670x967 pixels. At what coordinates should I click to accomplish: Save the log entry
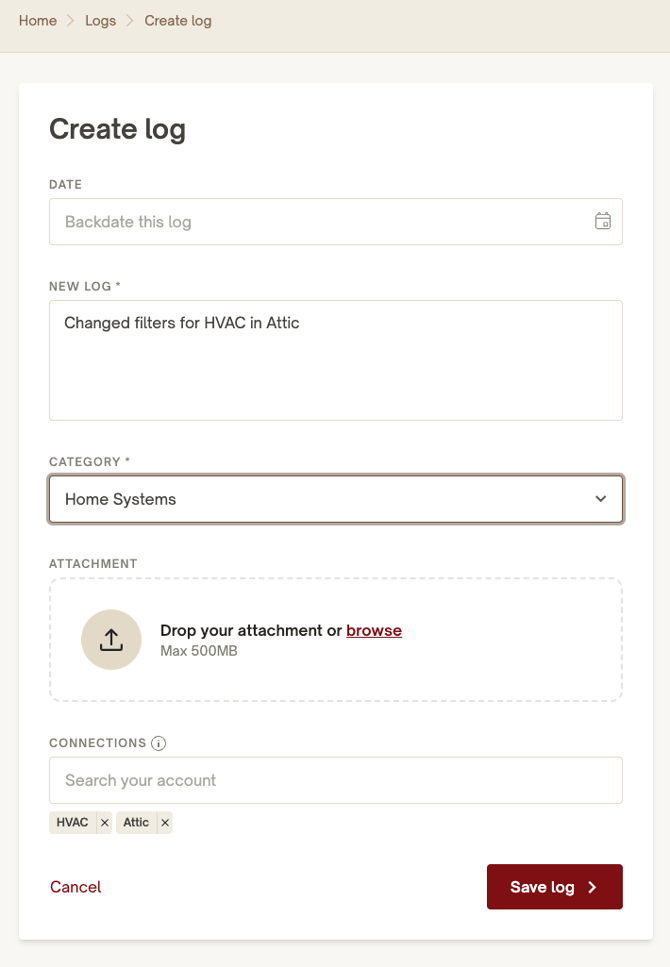[555, 887]
